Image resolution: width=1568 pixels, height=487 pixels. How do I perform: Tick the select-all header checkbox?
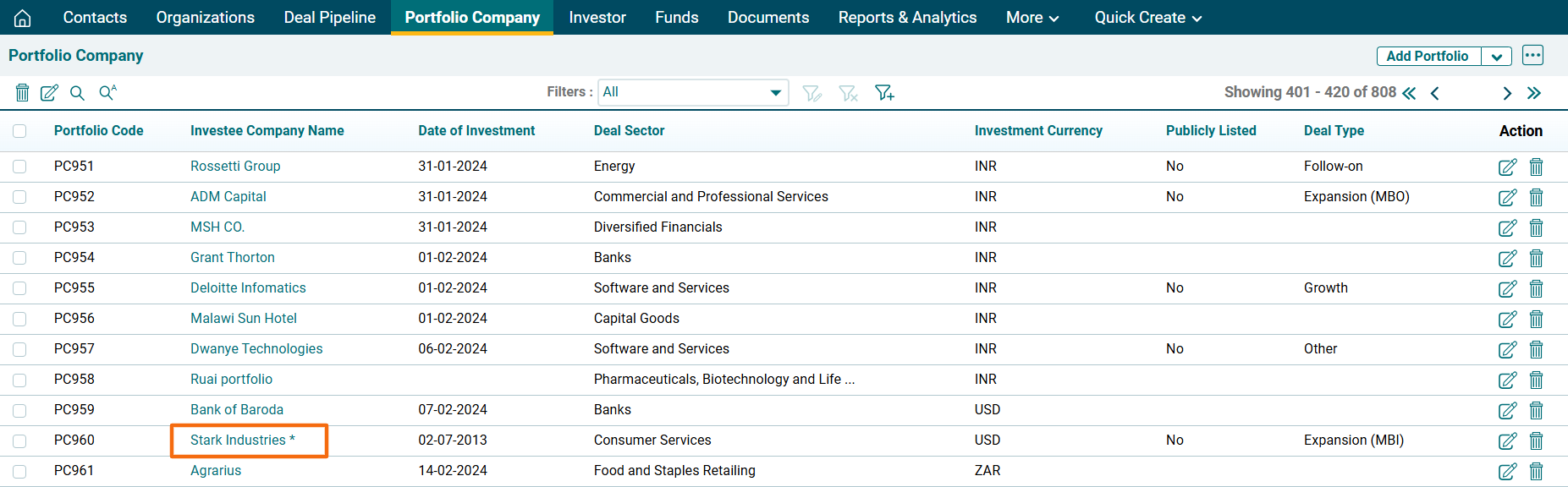tap(19, 131)
